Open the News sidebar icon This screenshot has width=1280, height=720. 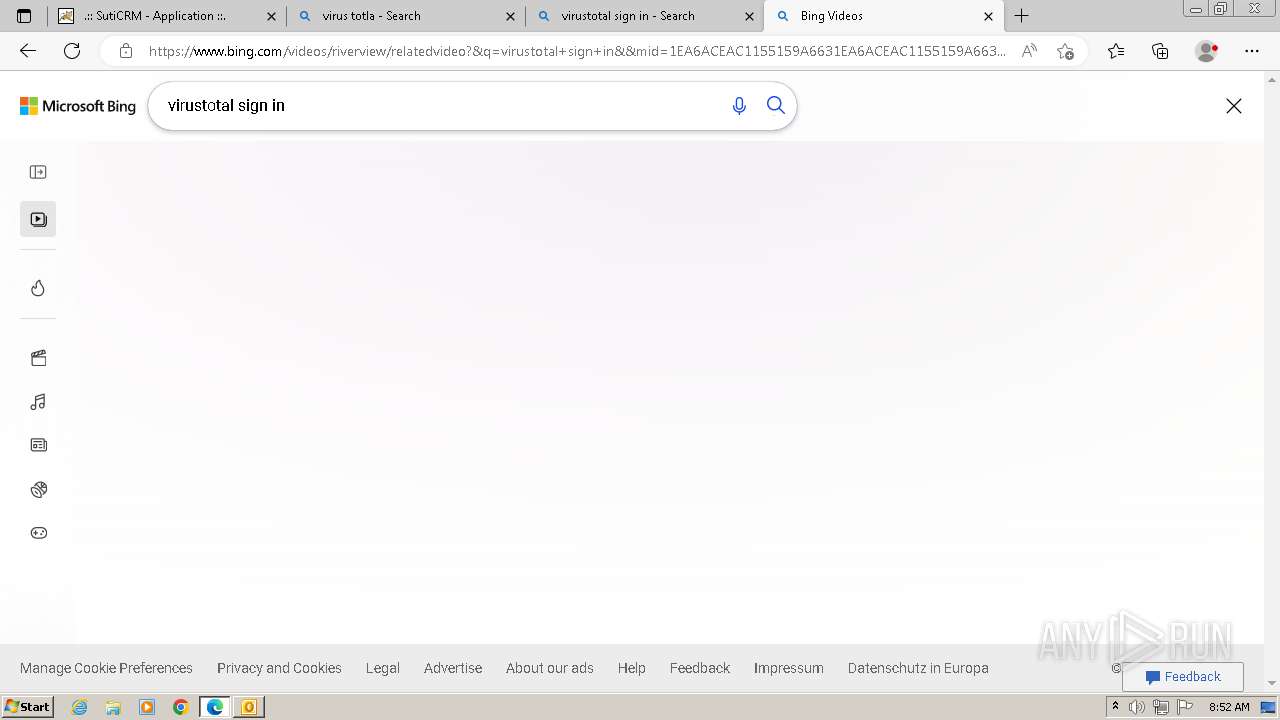[x=38, y=445]
